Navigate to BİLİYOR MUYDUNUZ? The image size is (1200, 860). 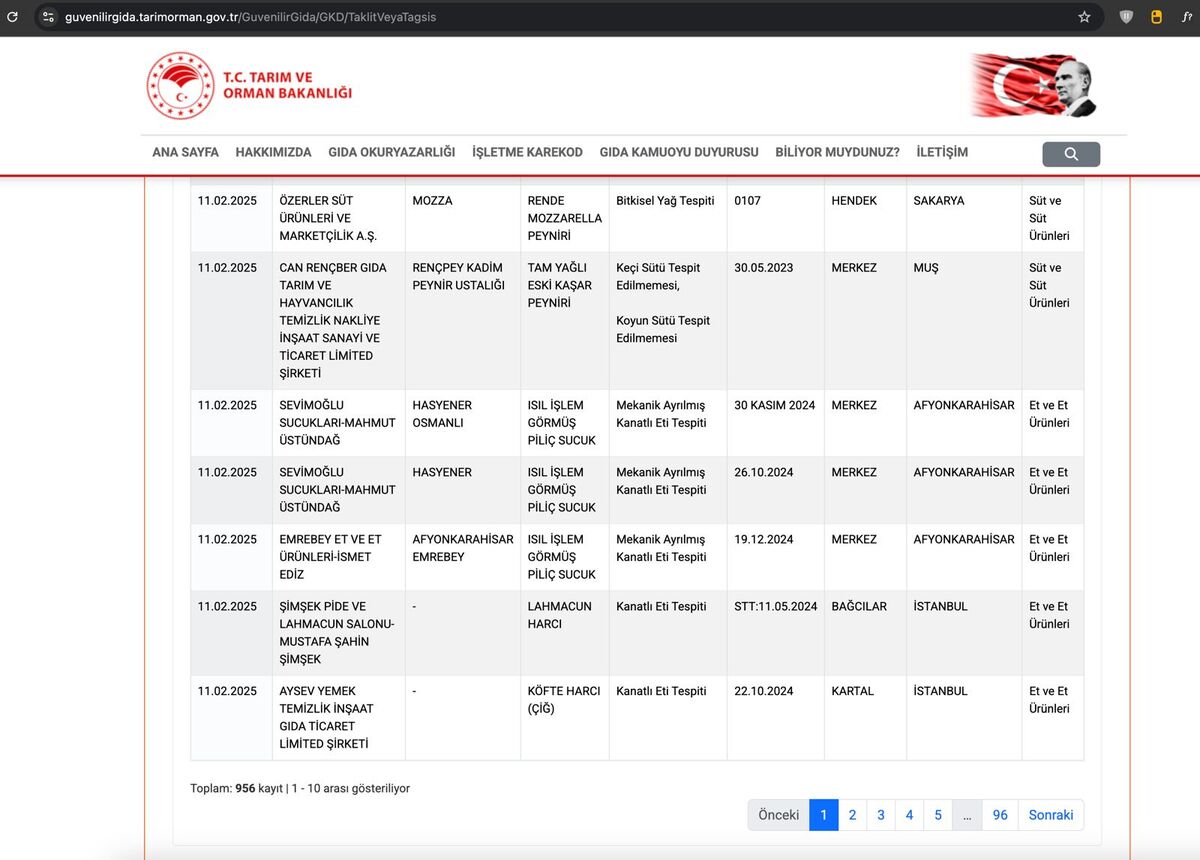click(x=838, y=152)
